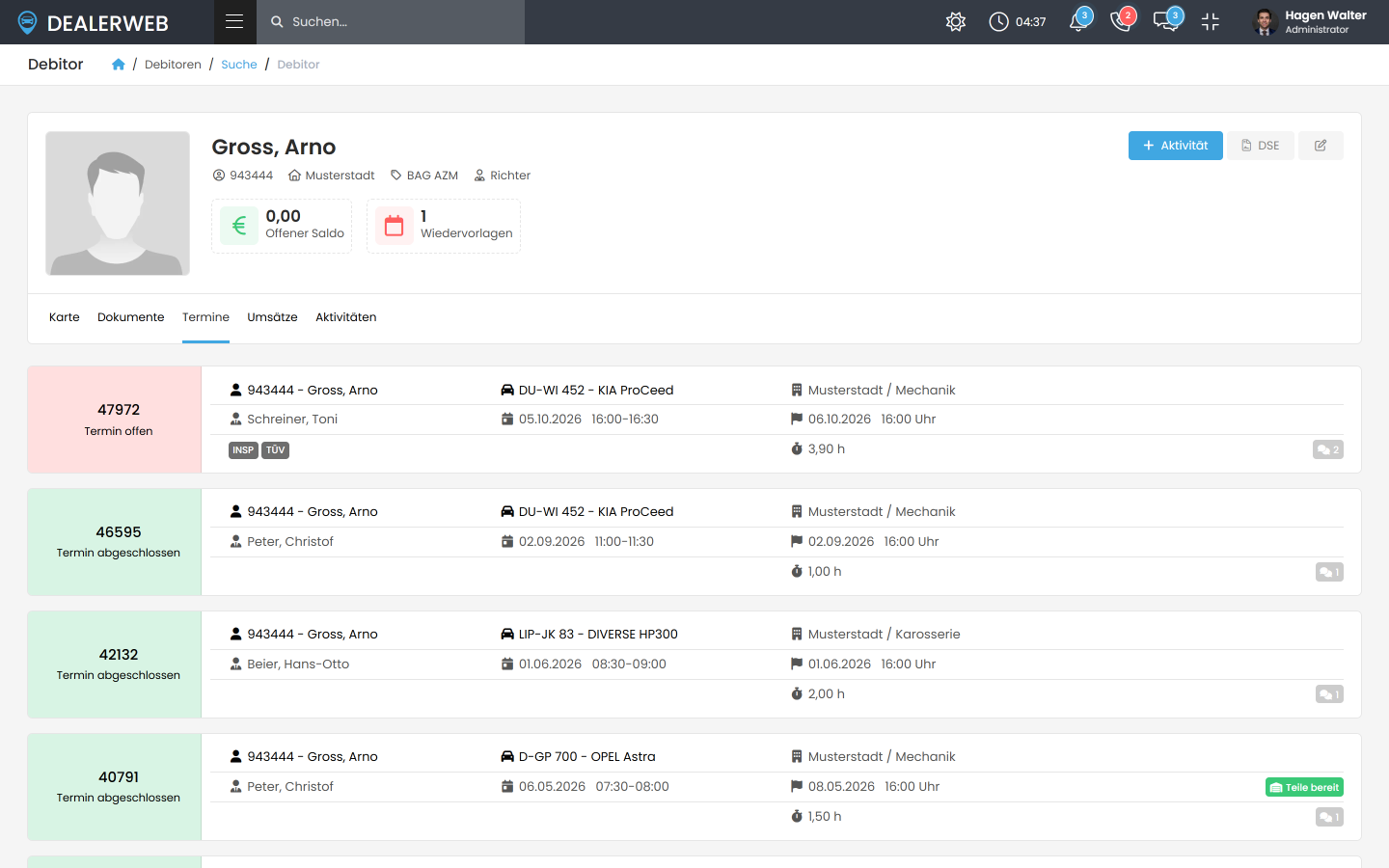Screen dimensions: 1389x868
Task: Open comments badge on appointment 42132
Action: (1329, 694)
